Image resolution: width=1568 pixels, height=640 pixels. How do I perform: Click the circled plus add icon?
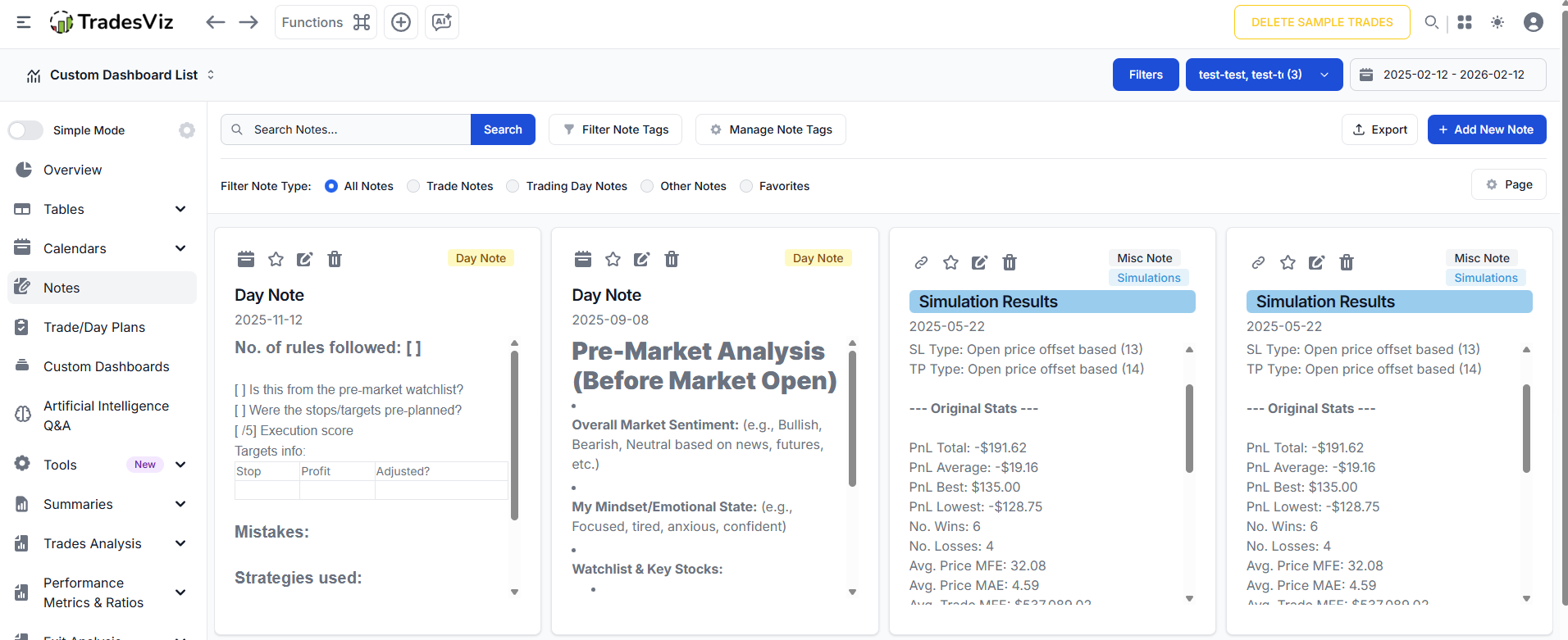pyautogui.click(x=401, y=22)
